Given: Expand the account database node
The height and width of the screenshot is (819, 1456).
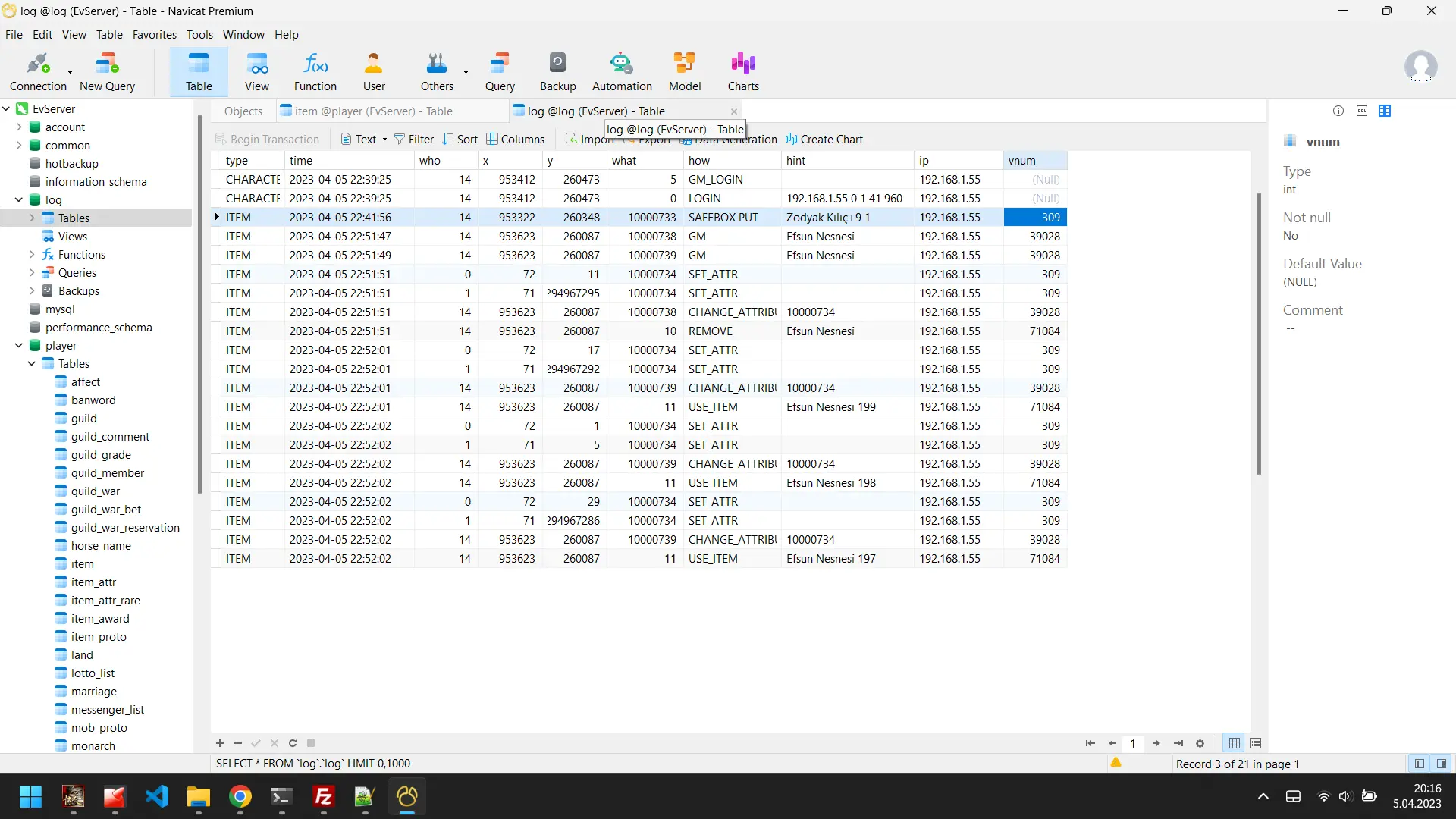Looking at the screenshot, I should (x=19, y=127).
